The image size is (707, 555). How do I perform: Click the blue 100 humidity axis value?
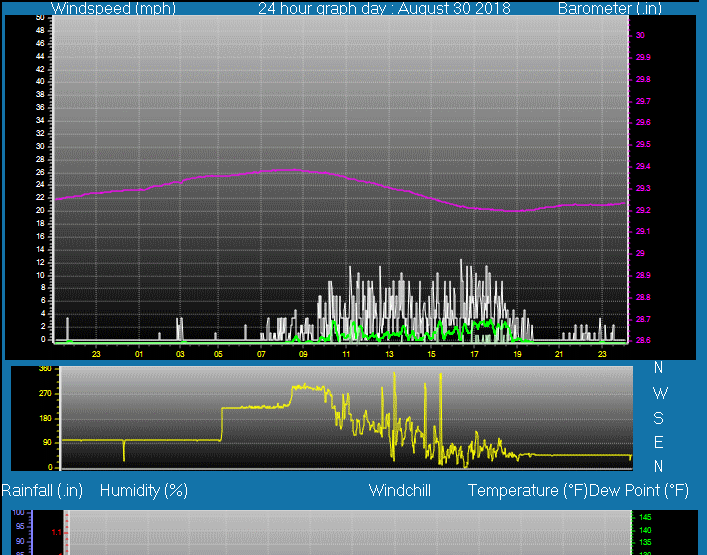coord(18,513)
